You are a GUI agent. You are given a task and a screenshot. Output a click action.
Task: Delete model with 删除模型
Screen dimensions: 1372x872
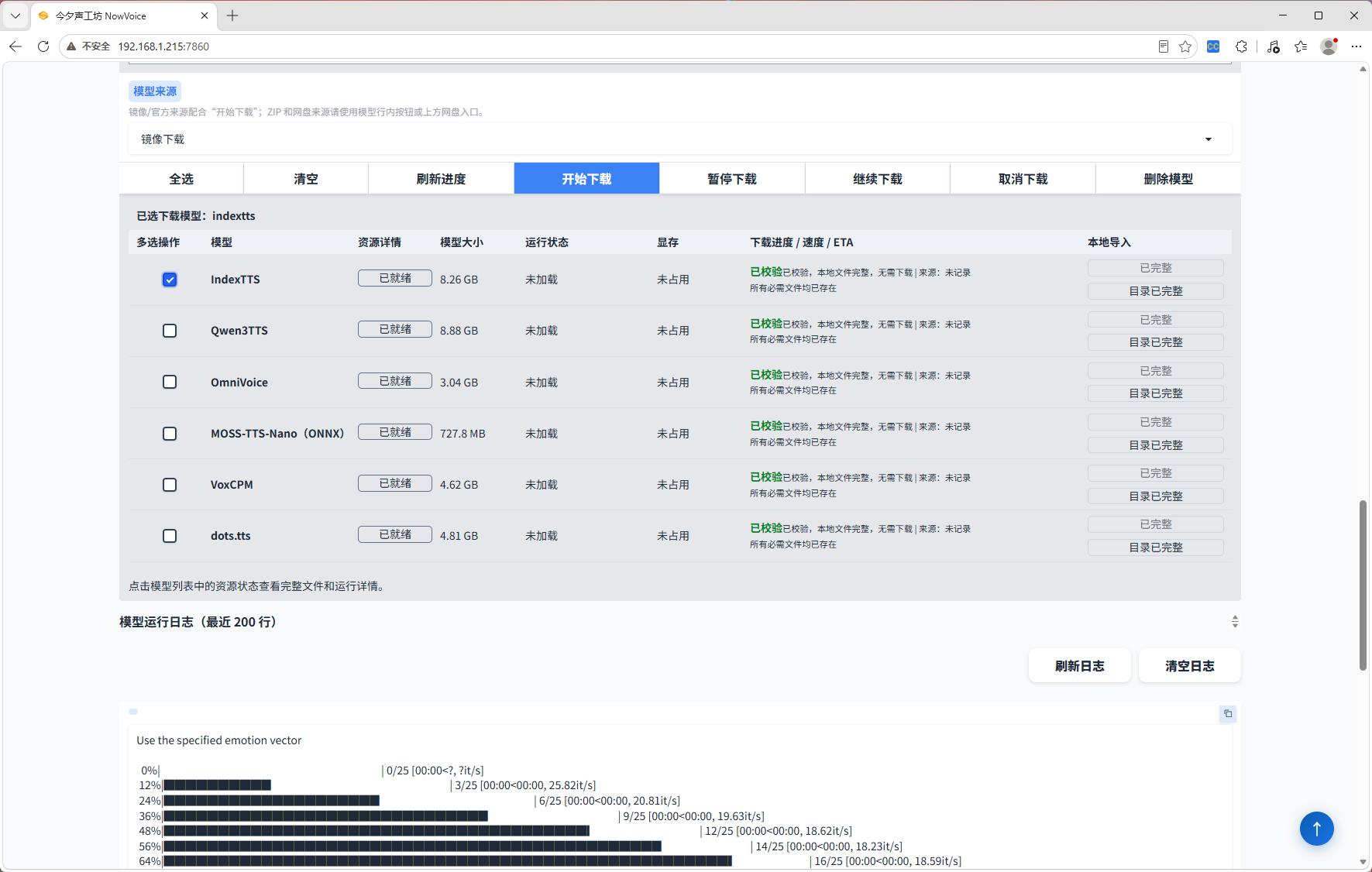[1168, 179]
